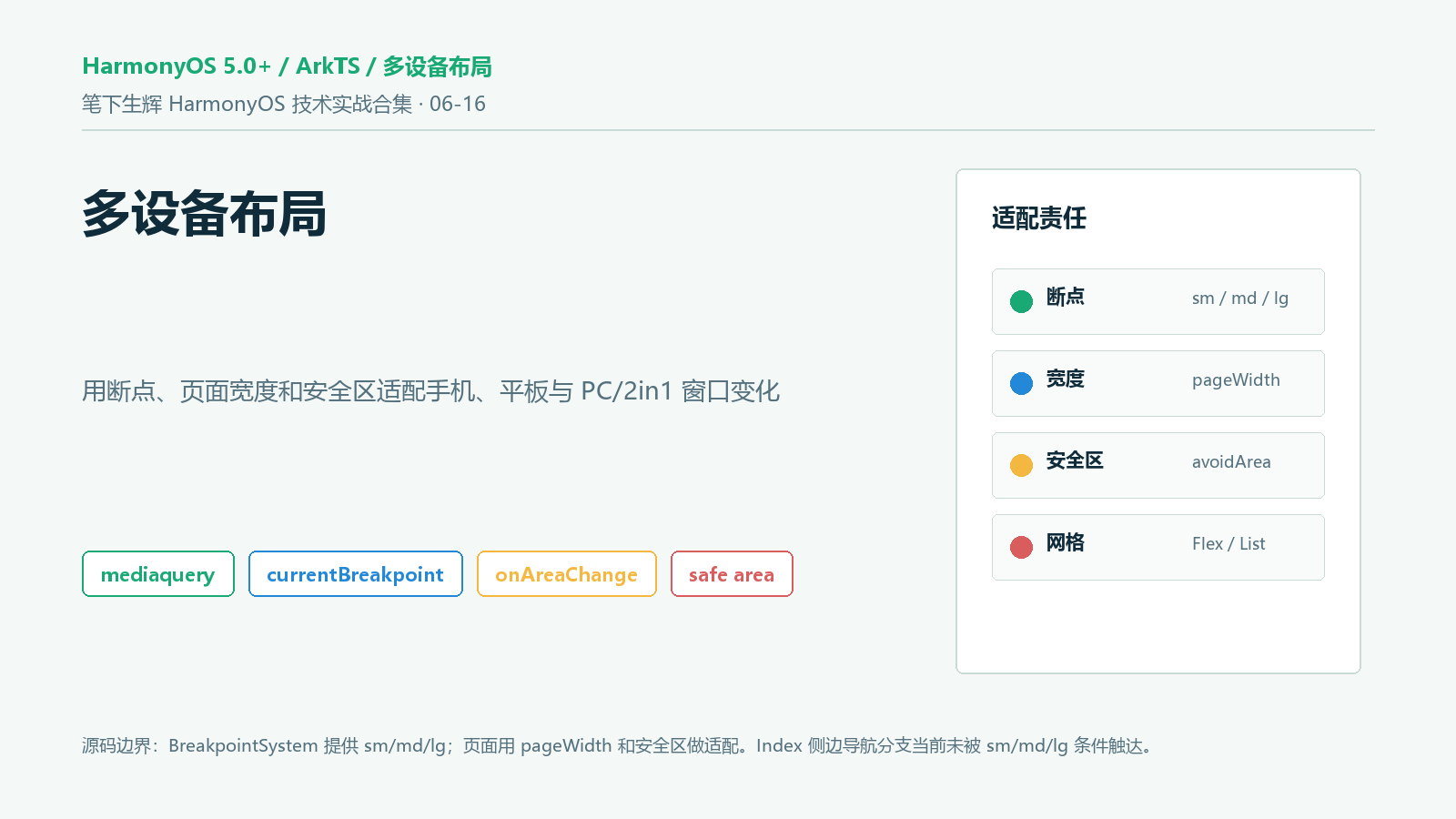1456x819 pixels.
Task: Click the 网格 label in the card
Action: [x=1065, y=542]
